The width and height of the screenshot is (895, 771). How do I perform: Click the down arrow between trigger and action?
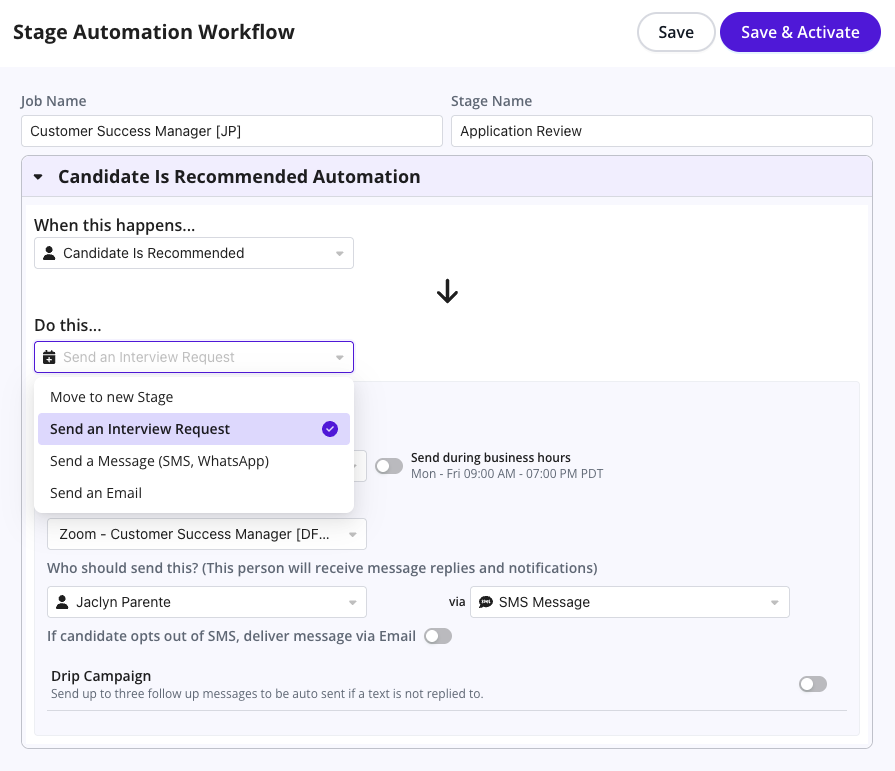click(x=447, y=291)
